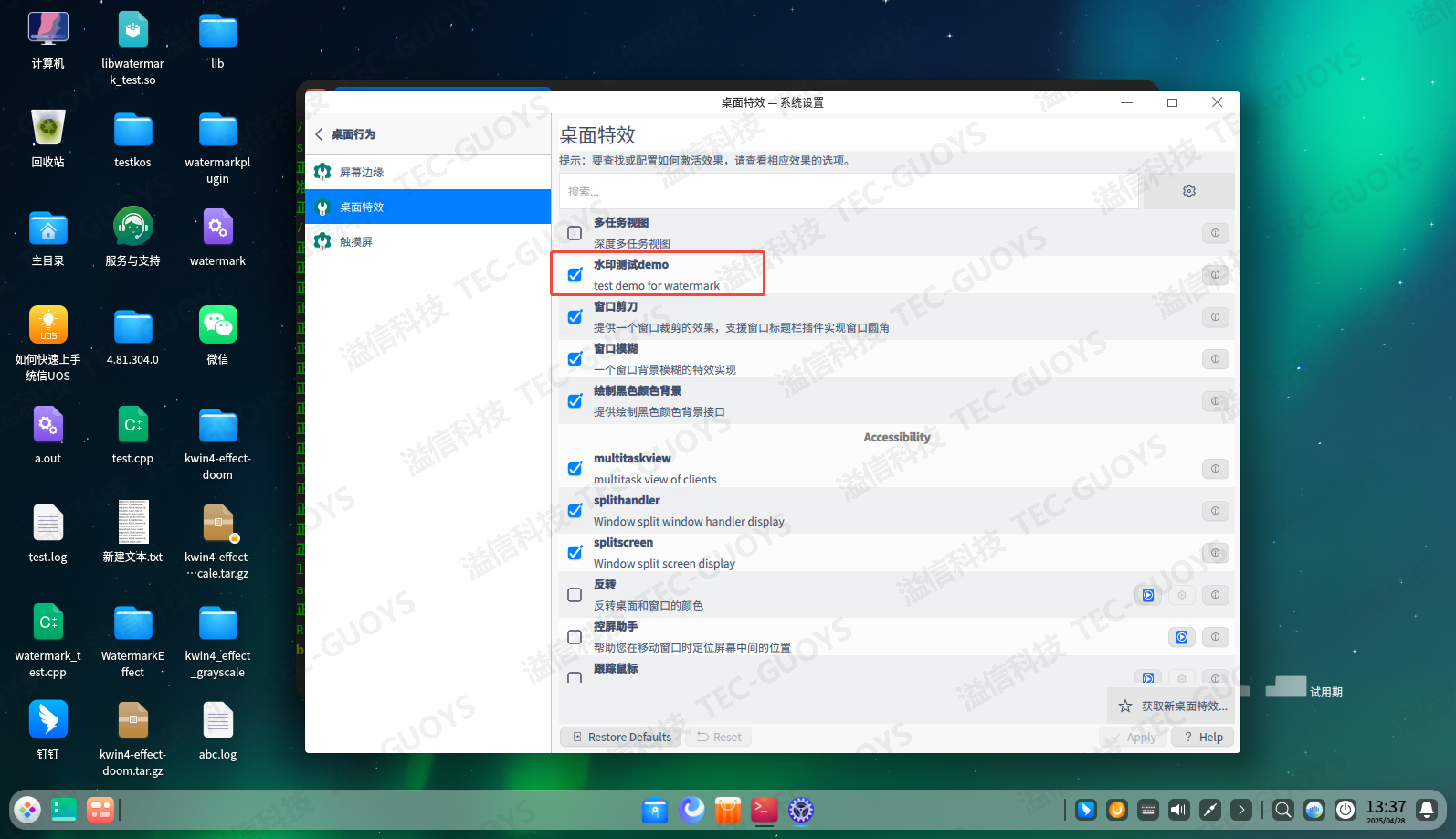1456x839 pixels.
Task: Disable multitaskview checkbox
Action: (x=575, y=469)
